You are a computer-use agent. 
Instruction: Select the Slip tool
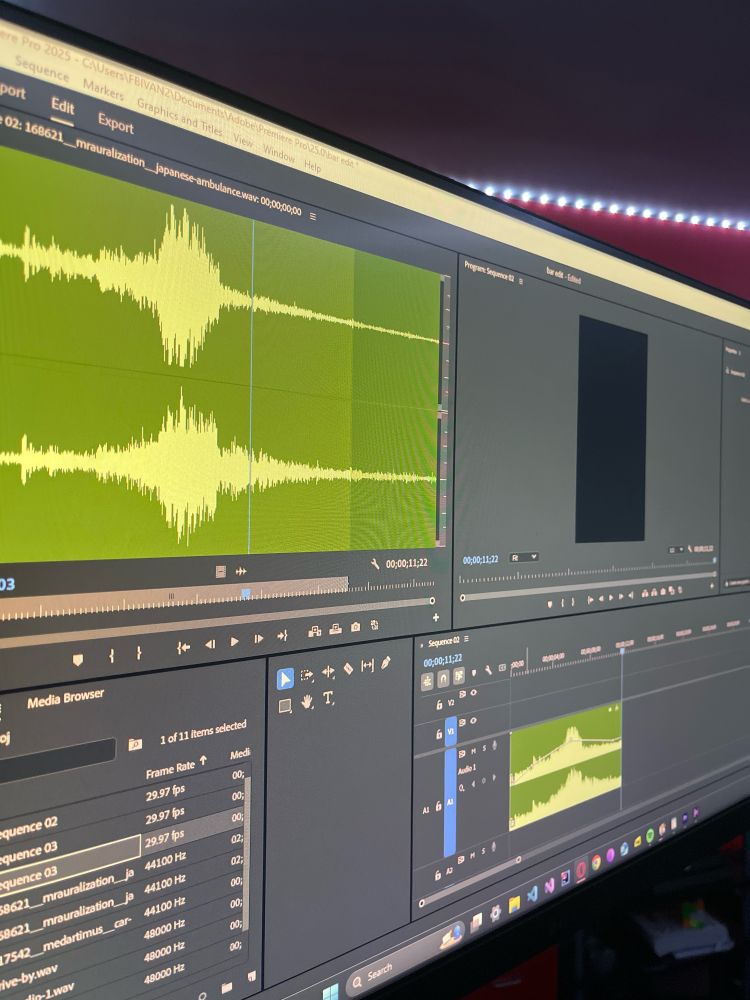point(367,666)
